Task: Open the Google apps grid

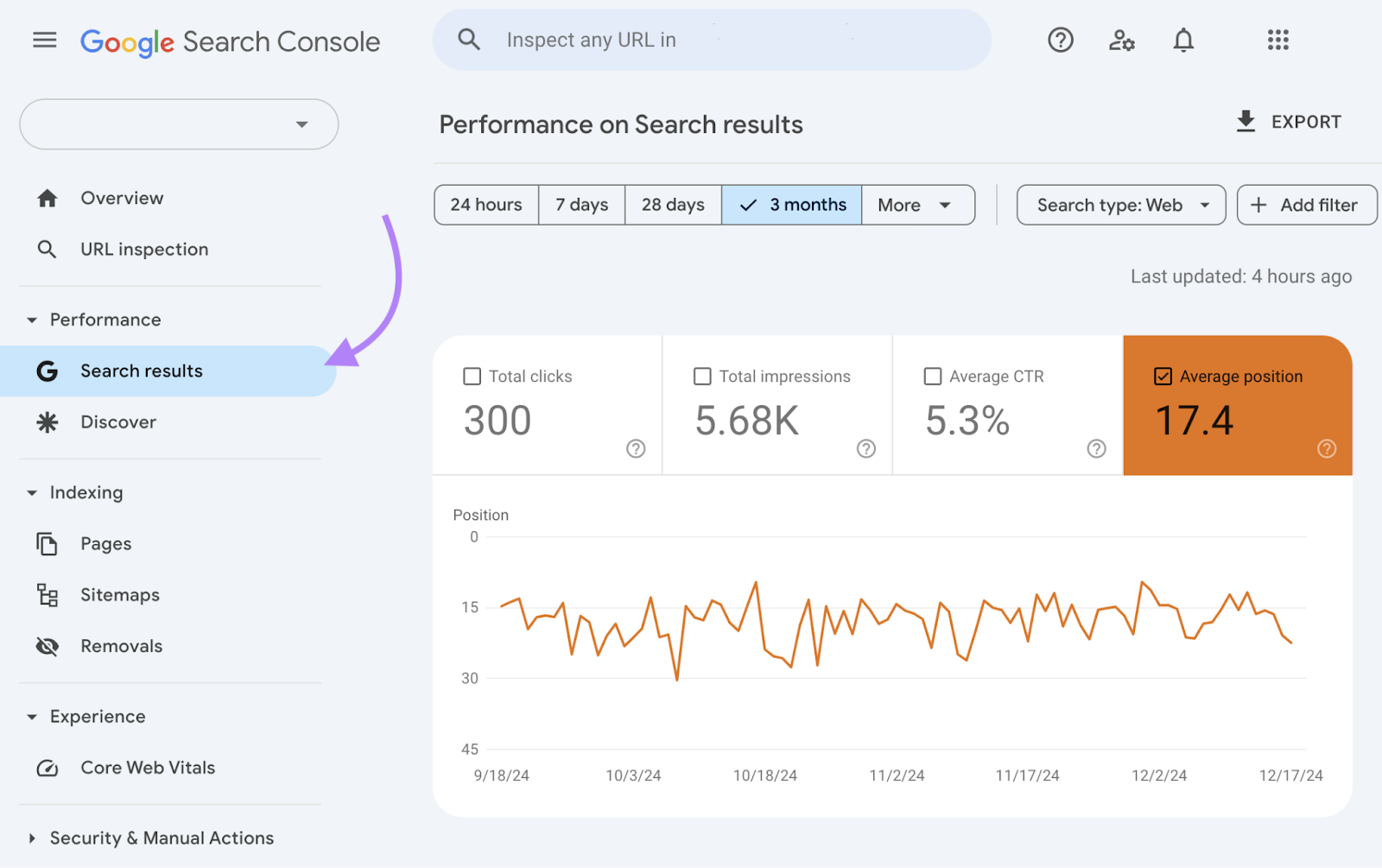Action: coord(1278,40)
